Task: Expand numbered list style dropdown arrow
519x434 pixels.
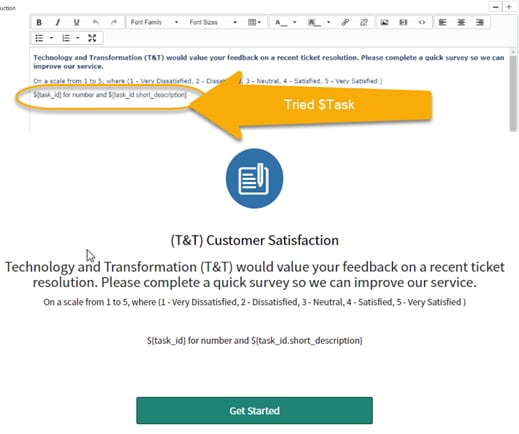Action: 78,38
